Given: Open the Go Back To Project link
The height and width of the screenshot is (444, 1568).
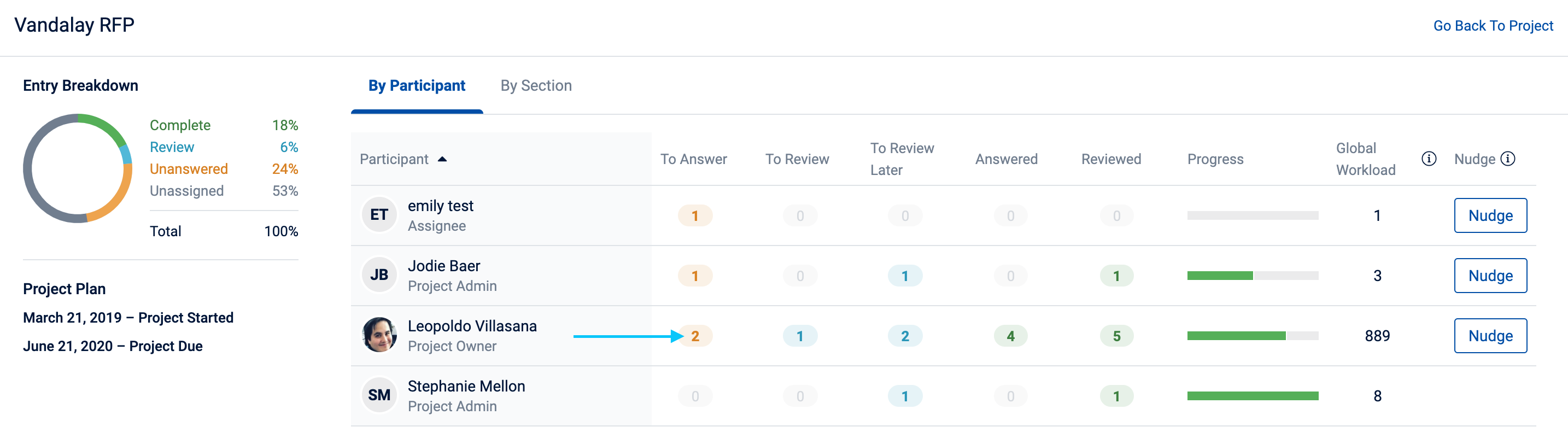Looking at the screenshot, I should coord(1493,26).
